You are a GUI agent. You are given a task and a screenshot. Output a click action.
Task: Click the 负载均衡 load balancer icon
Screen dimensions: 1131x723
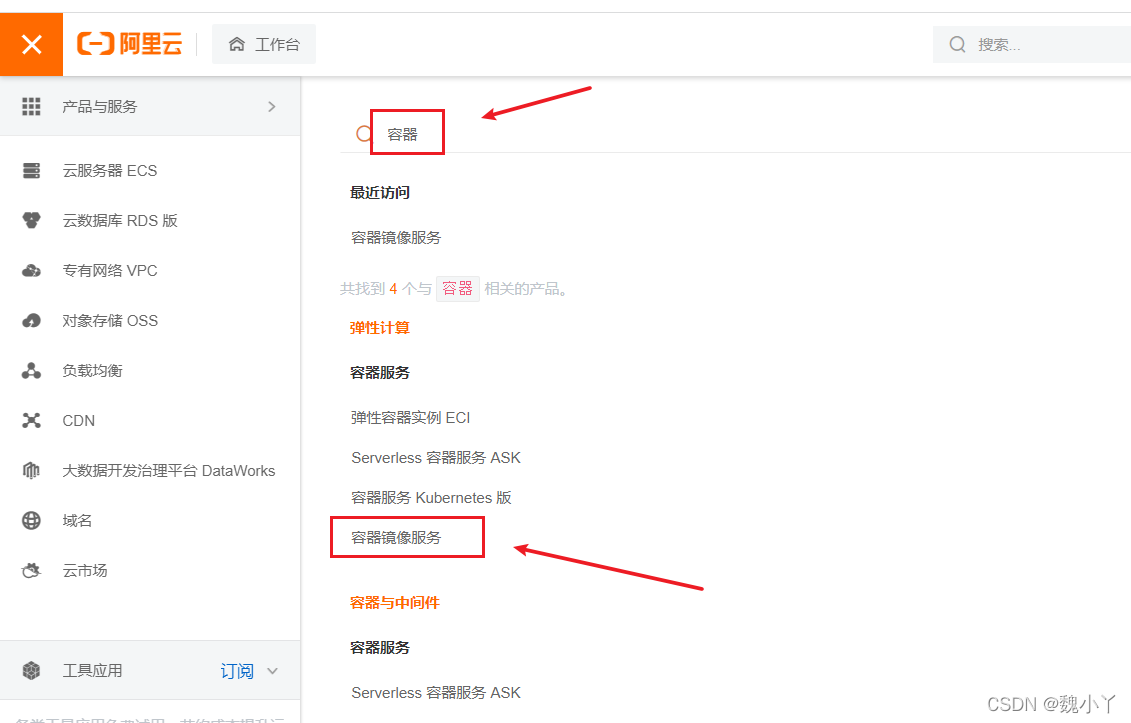point(31,370)
